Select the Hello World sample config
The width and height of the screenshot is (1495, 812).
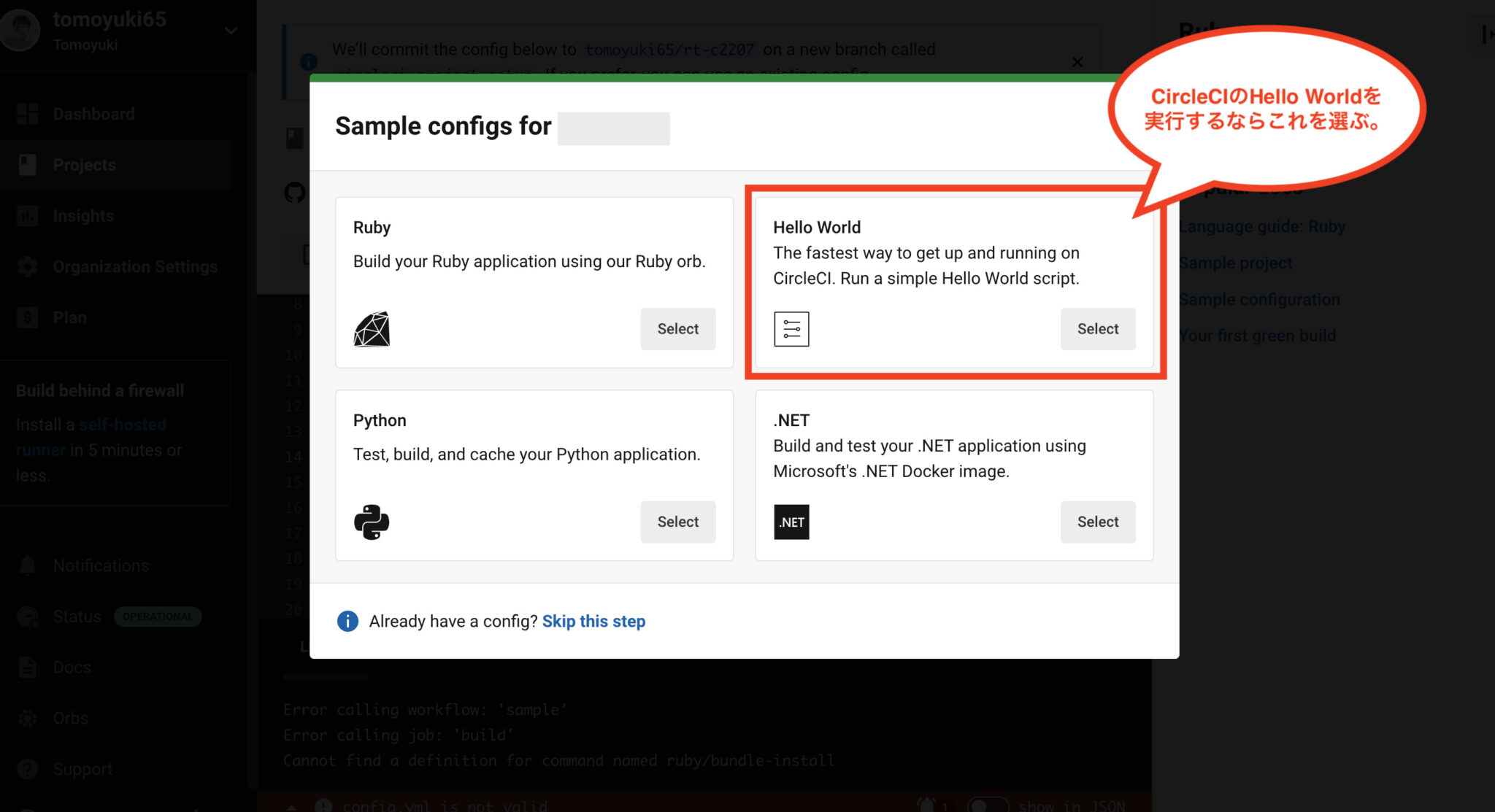tap(1097, 329)
